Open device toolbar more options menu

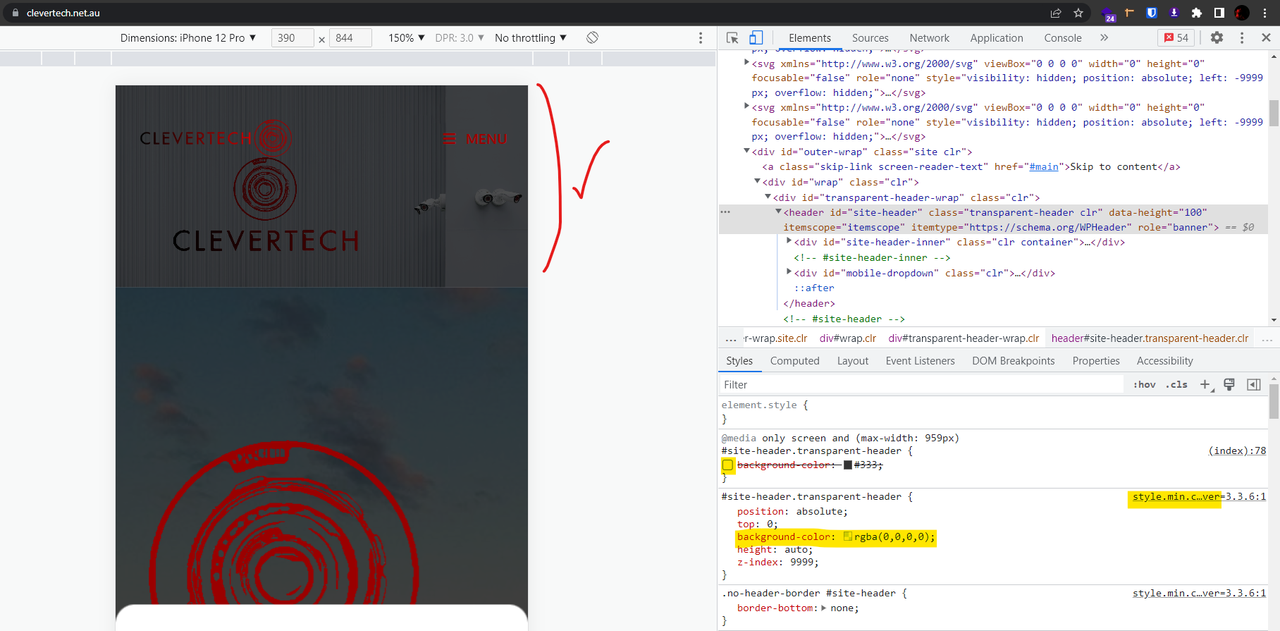coord(700,38)
